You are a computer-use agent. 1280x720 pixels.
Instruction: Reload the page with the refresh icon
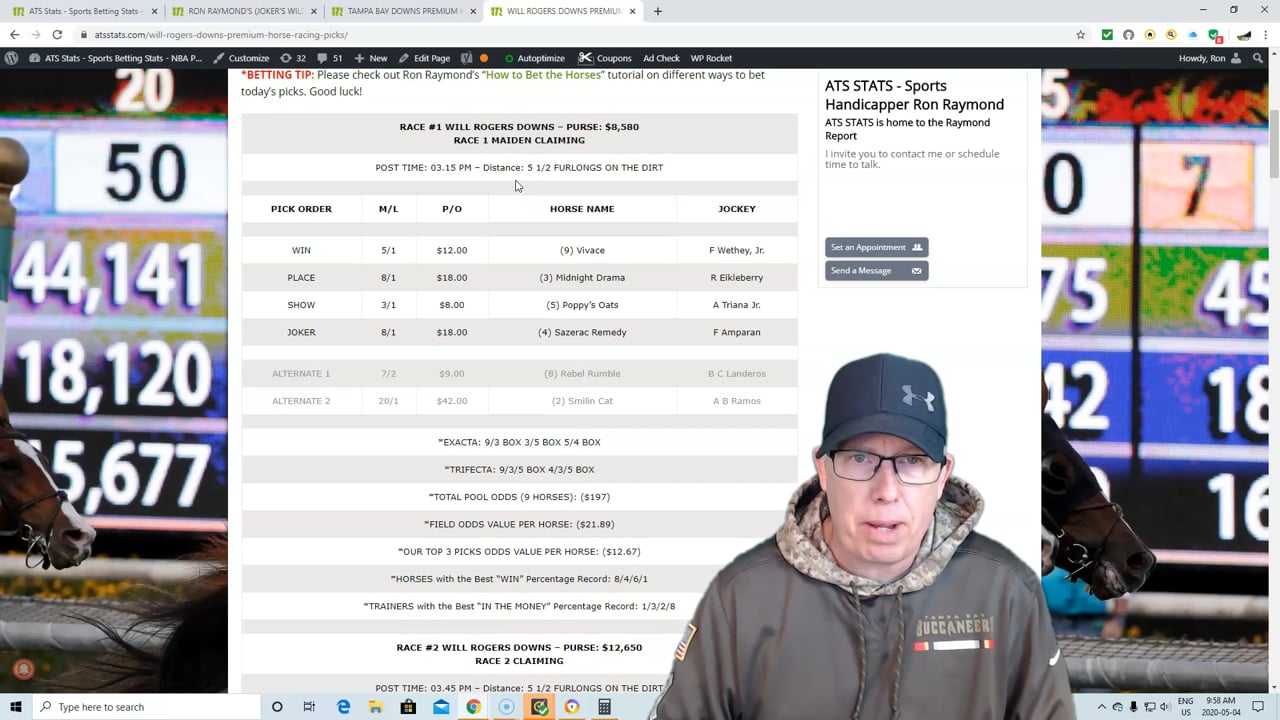[x=57, y=34]
